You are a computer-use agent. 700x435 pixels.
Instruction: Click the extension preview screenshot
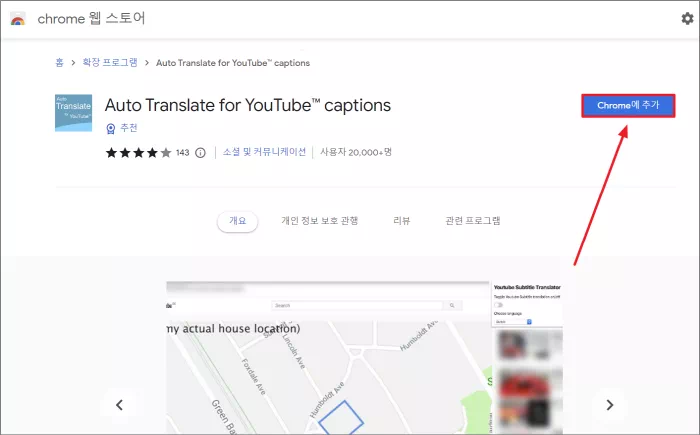(364, 357)
